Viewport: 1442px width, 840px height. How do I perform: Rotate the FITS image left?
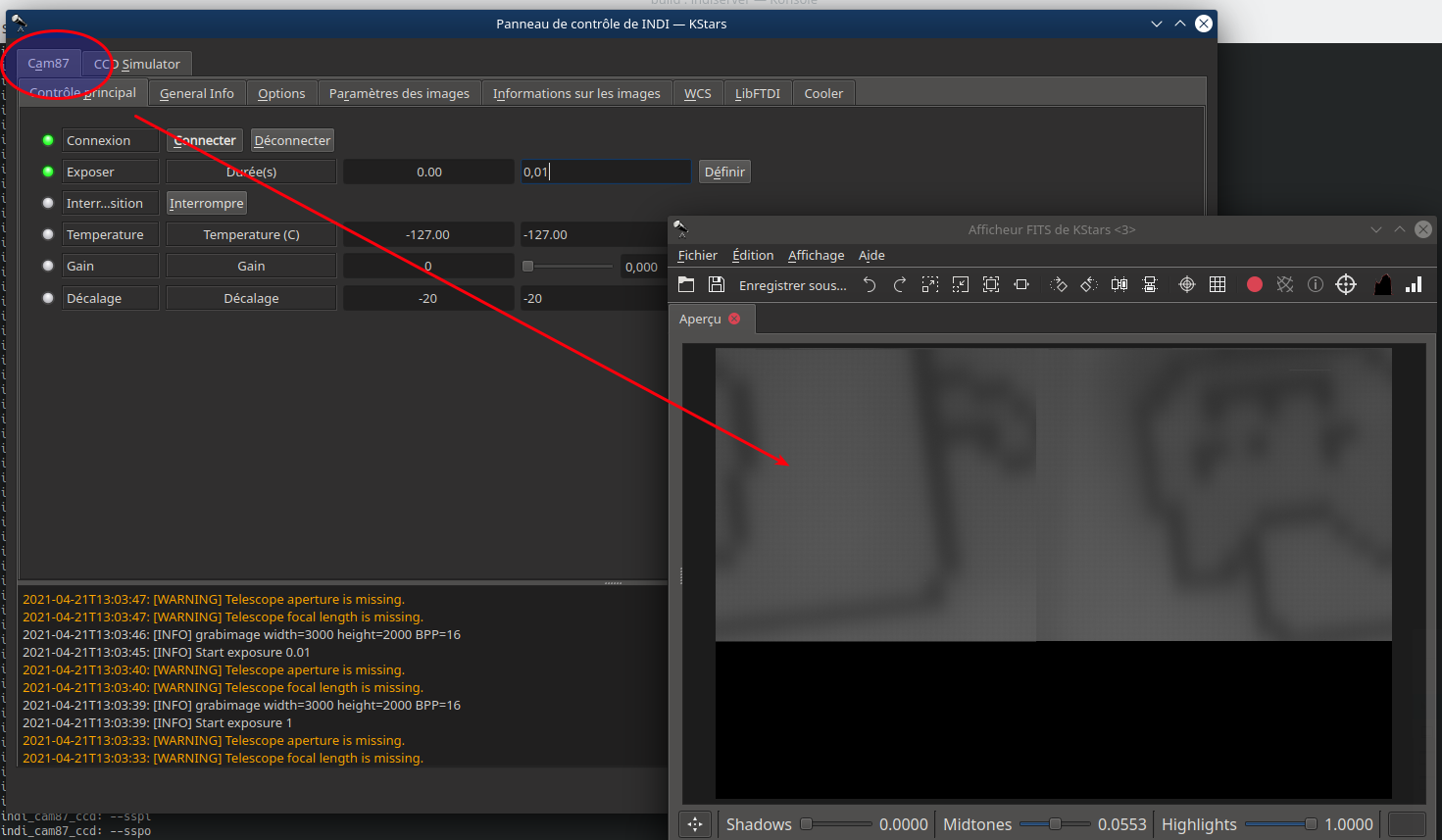(1089, 284)
